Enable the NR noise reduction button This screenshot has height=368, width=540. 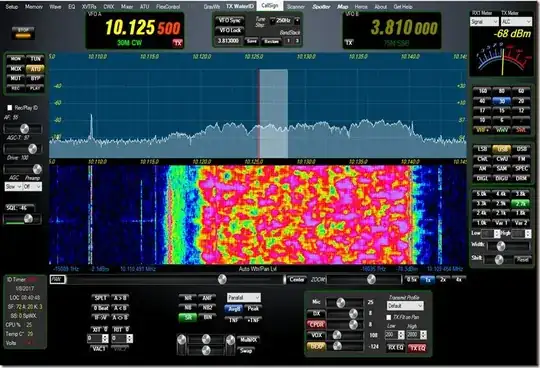(188, 298)
